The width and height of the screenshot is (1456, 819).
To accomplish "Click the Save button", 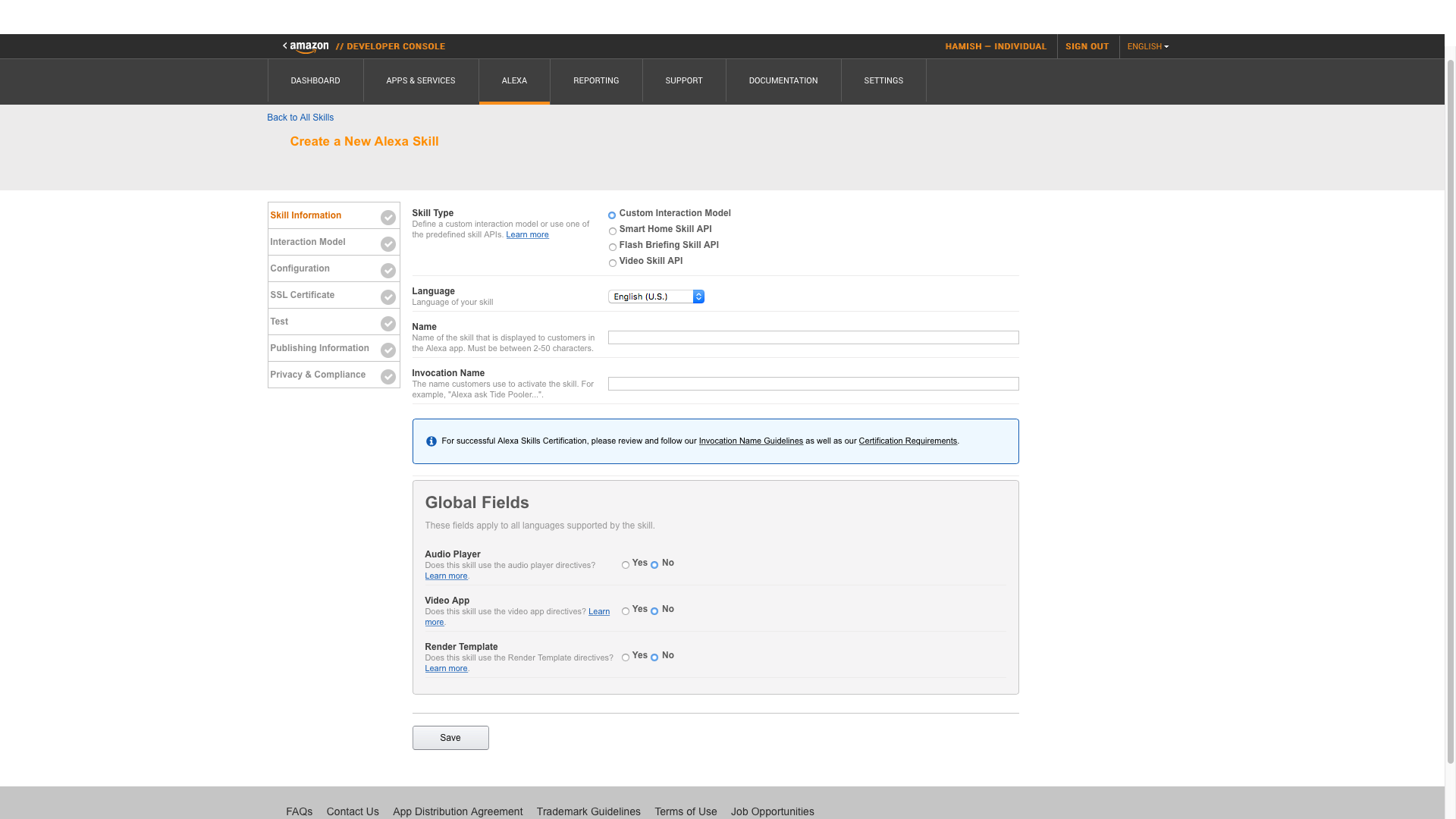I will (x=450, y=738).
